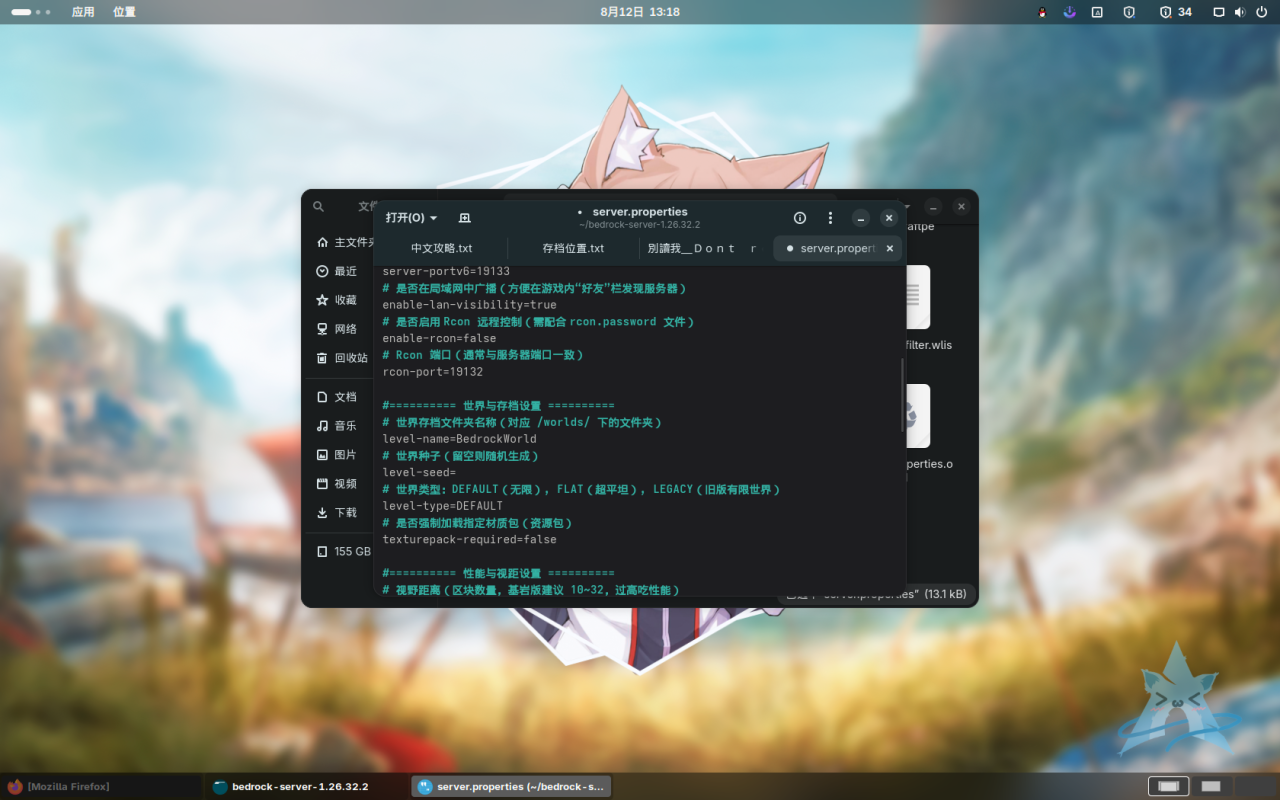The image size is (1280, 800).
Task: Open the display/screen tray icon
Action: pyautogui.click(x=1218, y=12)
